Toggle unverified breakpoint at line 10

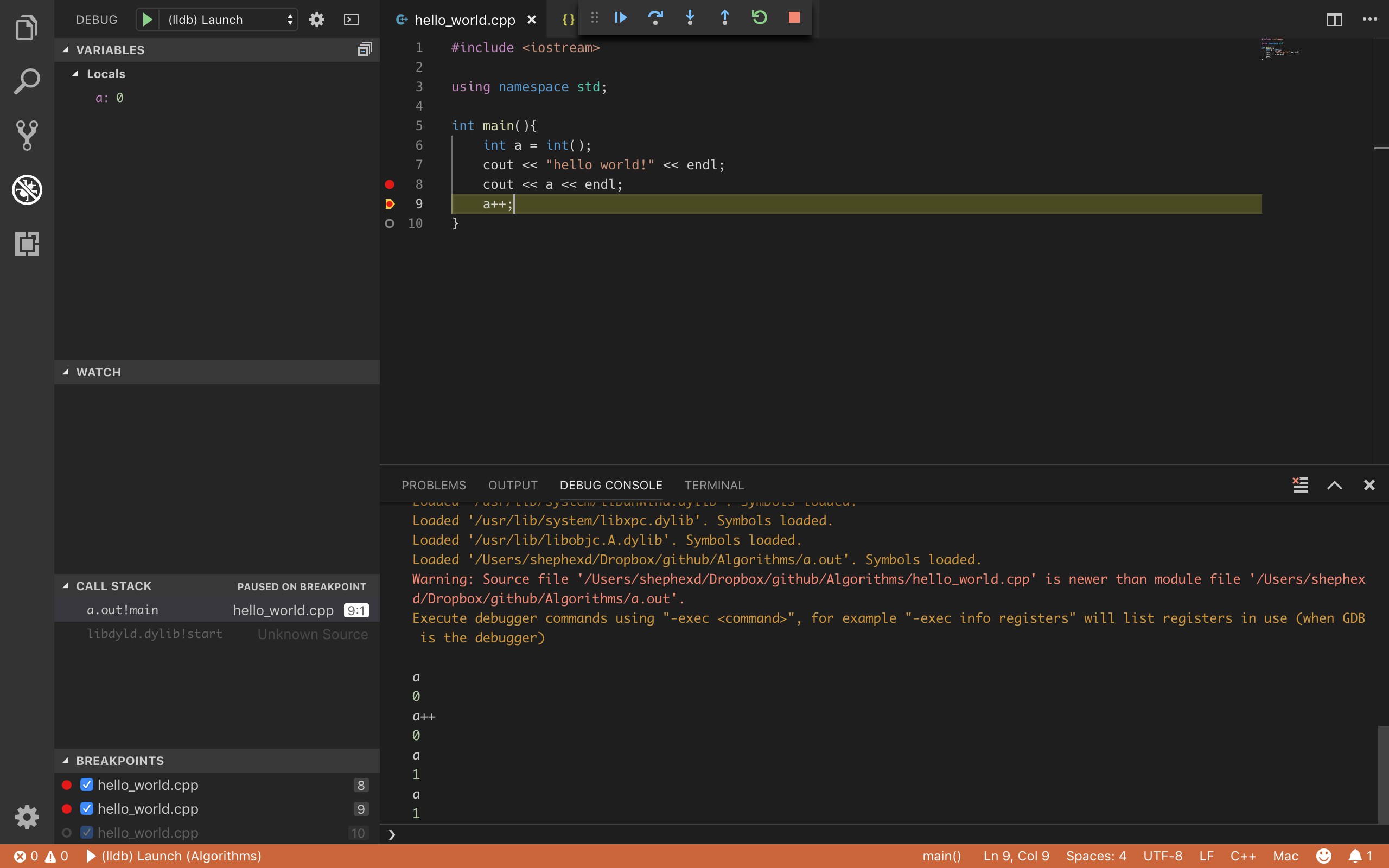(x=389, y=224)
